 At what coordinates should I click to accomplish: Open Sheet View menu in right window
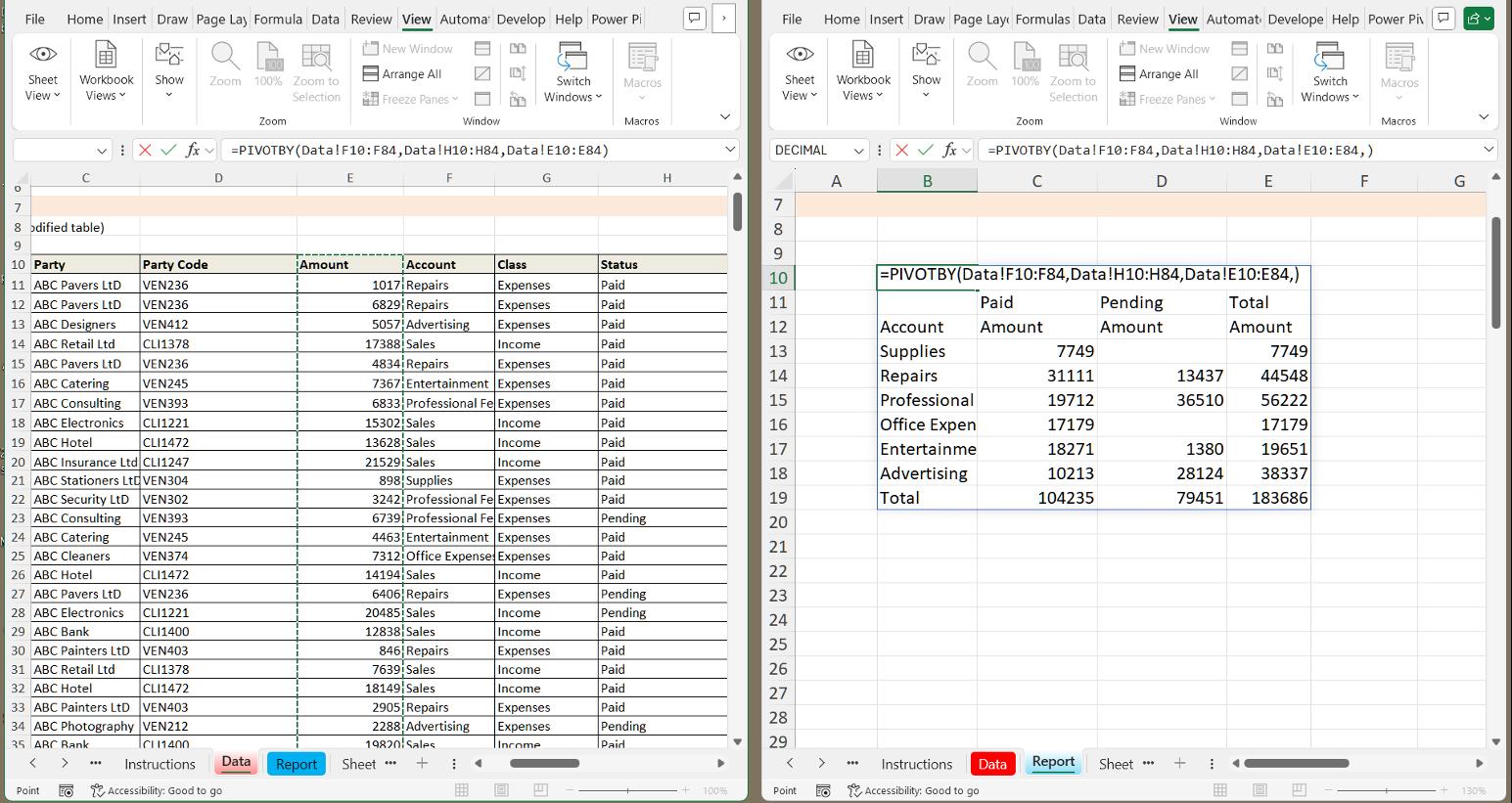click(x=799, y=71)
